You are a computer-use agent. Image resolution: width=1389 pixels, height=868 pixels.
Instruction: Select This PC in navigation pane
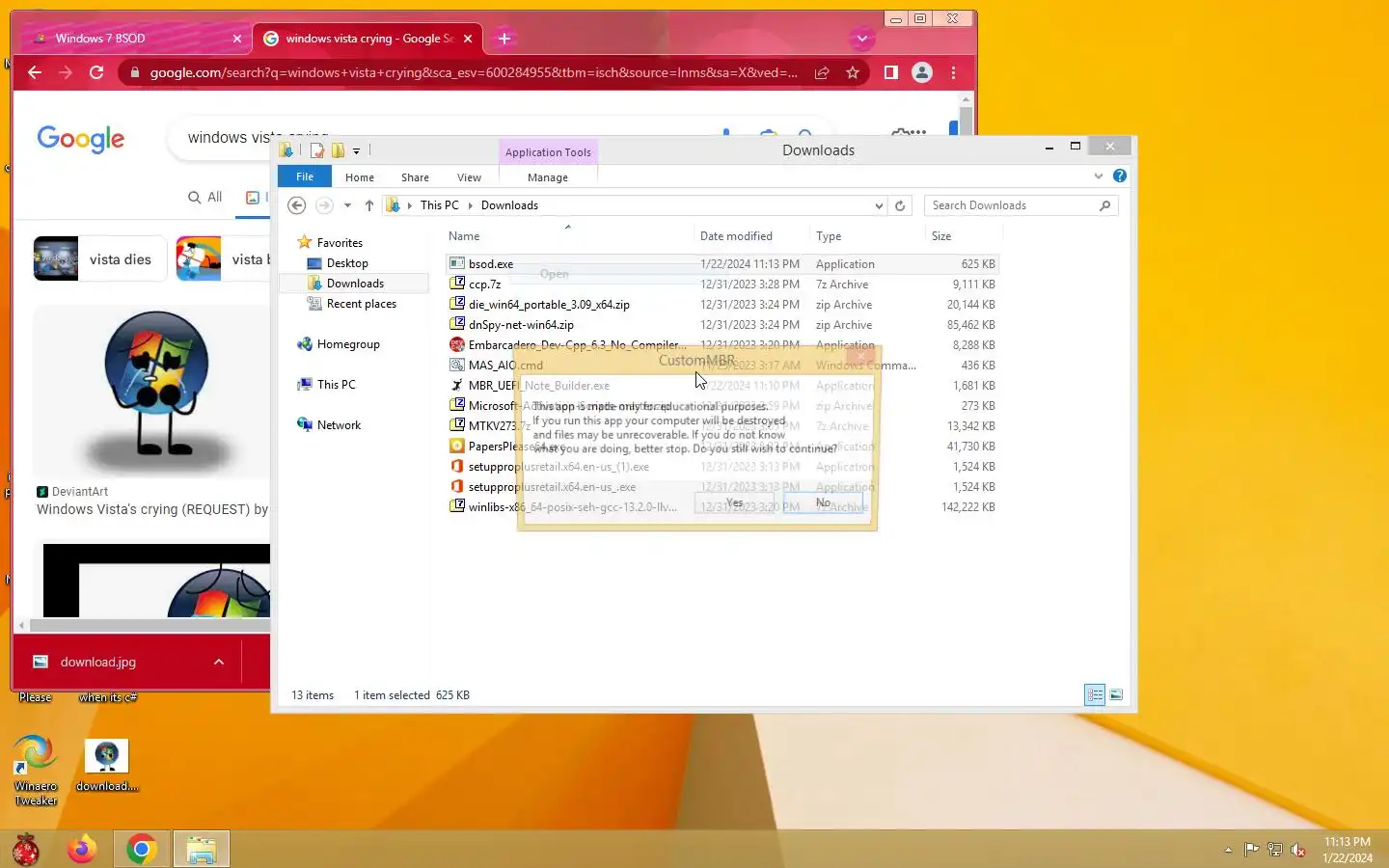click(336, 385)
